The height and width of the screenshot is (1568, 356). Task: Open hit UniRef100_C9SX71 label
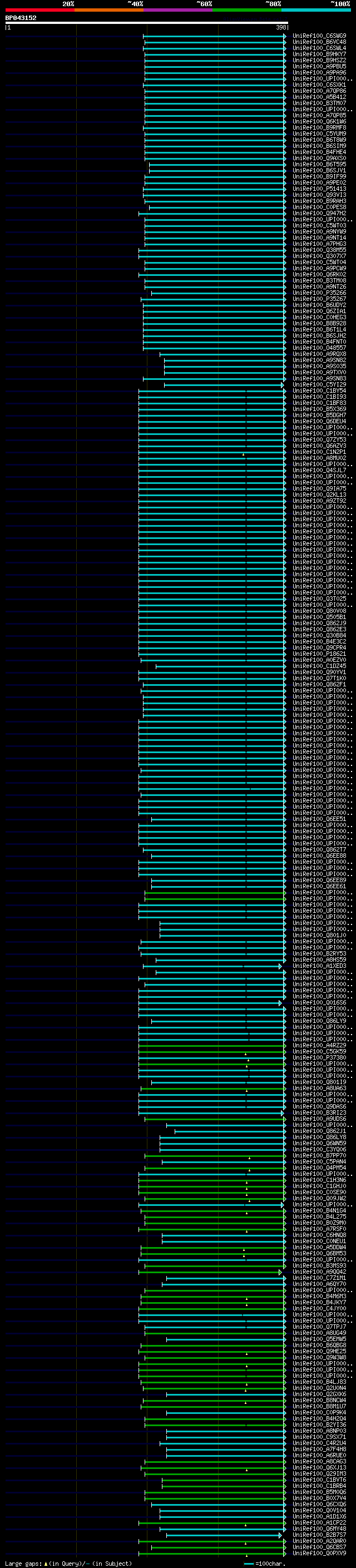coord(319,1437)
